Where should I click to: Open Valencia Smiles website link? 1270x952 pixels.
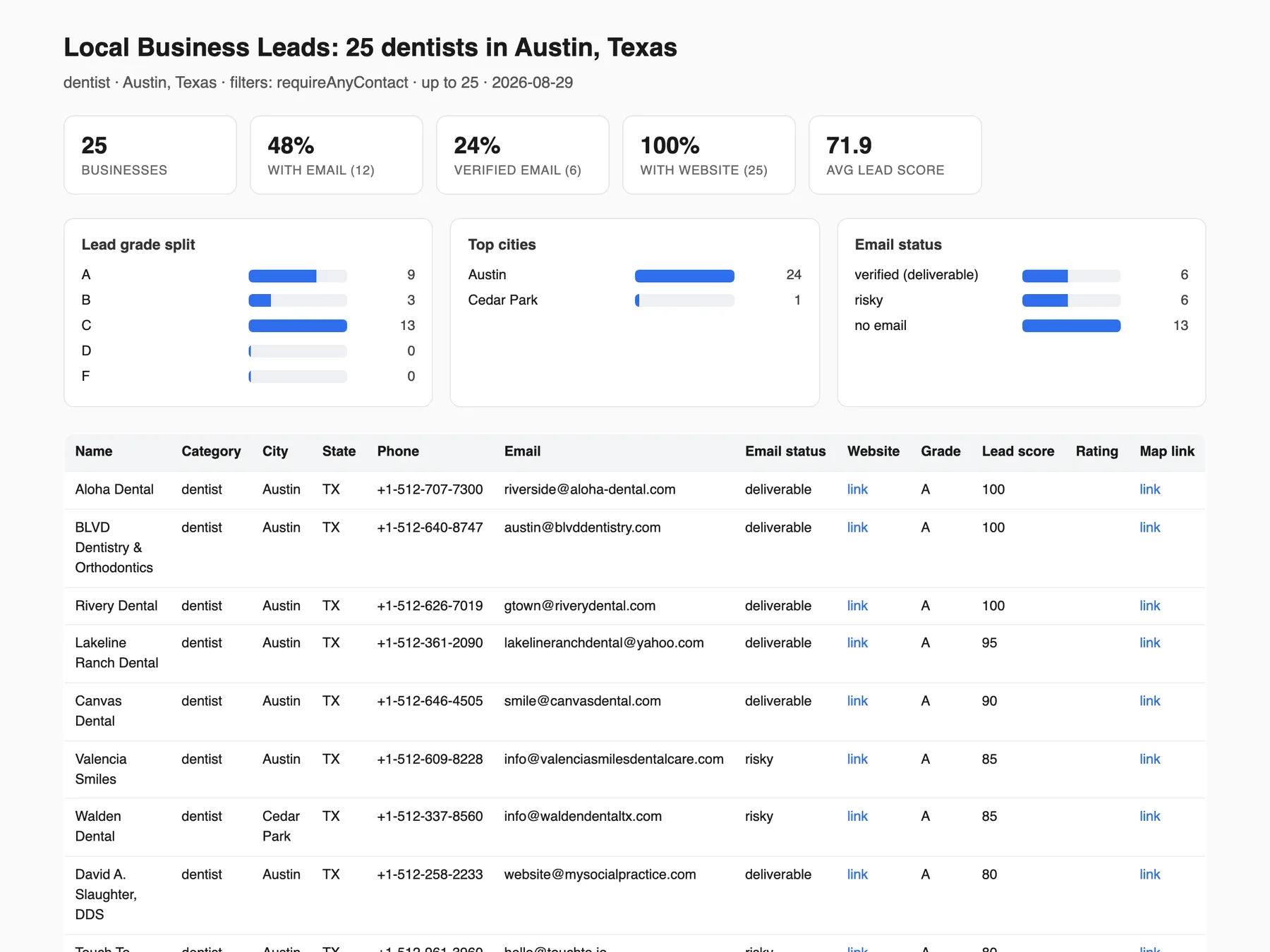pos(857,759)
